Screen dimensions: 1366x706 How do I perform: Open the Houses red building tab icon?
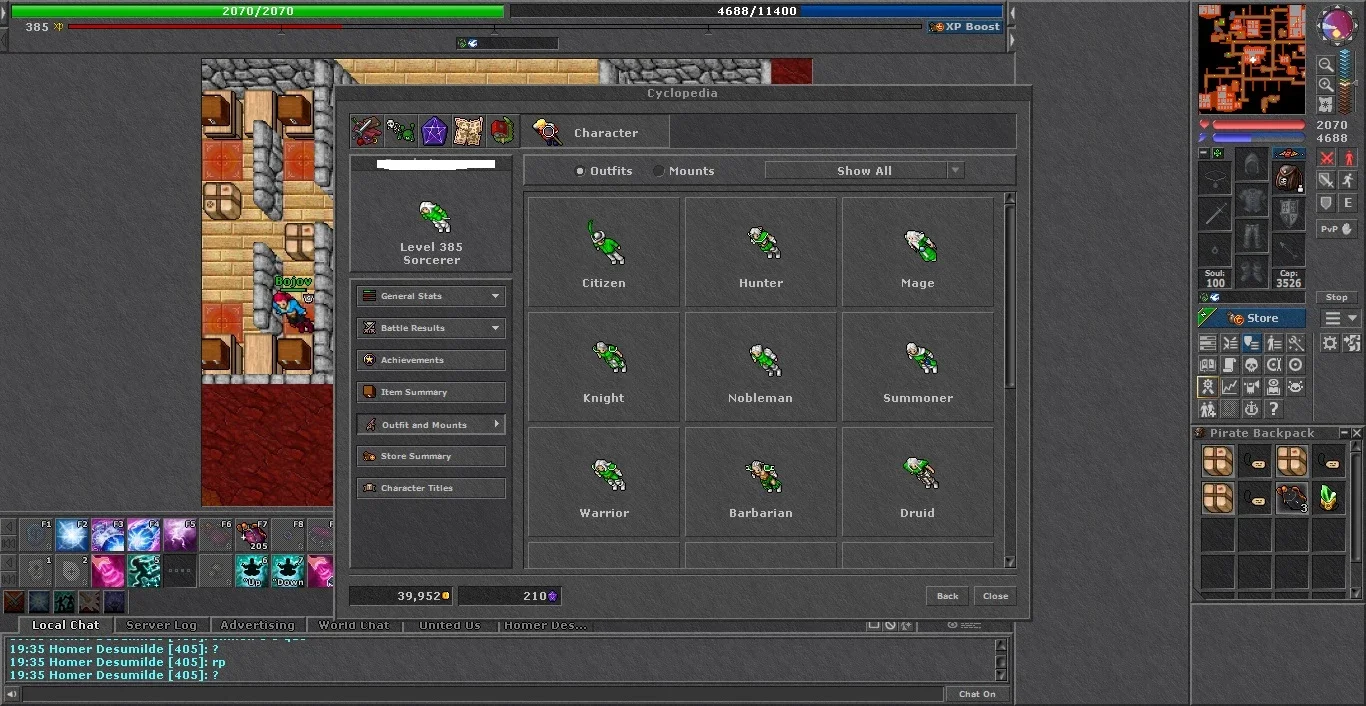[502, 132]
